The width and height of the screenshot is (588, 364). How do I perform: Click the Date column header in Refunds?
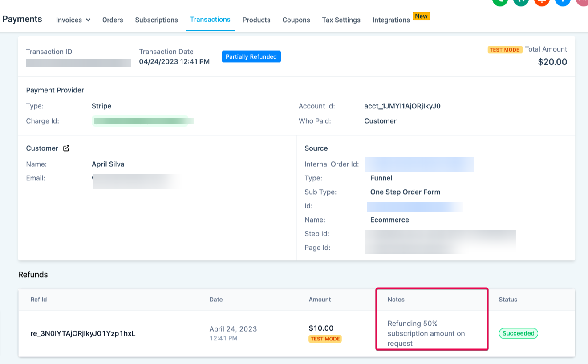216,300
